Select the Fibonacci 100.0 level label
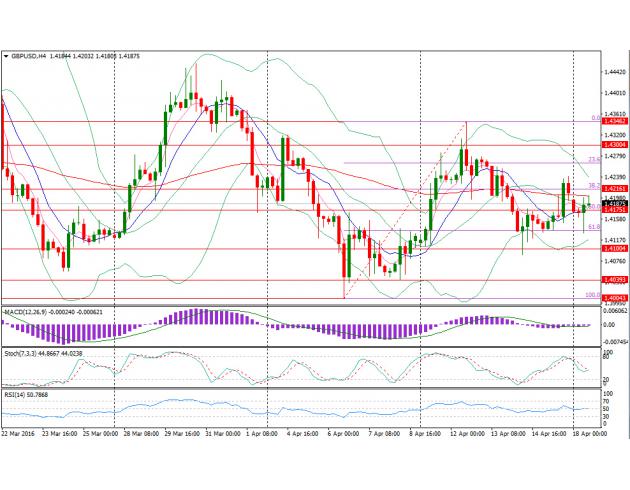630x490 pixels. pyautogui.click(x=590, y=294)
